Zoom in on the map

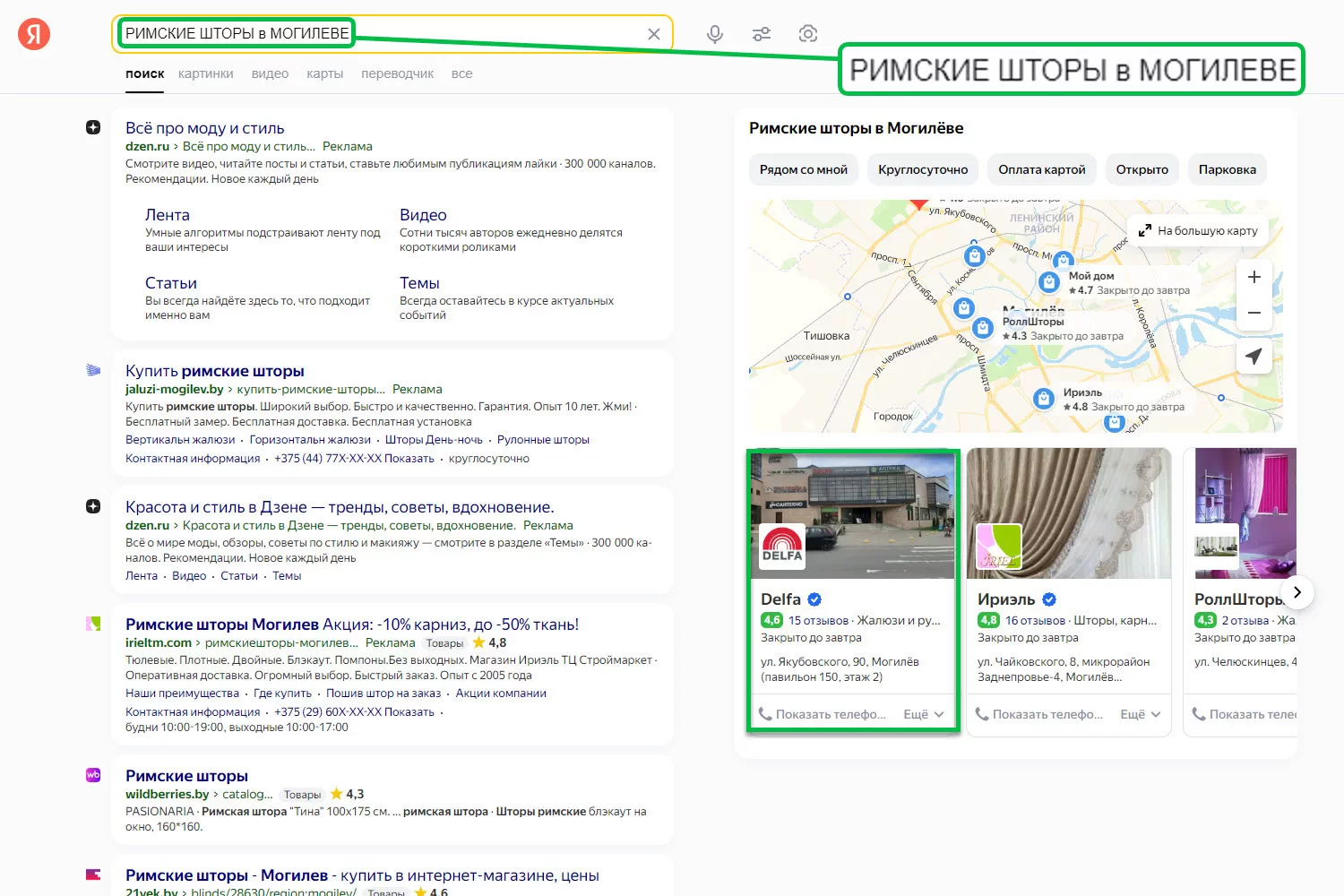1254,277
